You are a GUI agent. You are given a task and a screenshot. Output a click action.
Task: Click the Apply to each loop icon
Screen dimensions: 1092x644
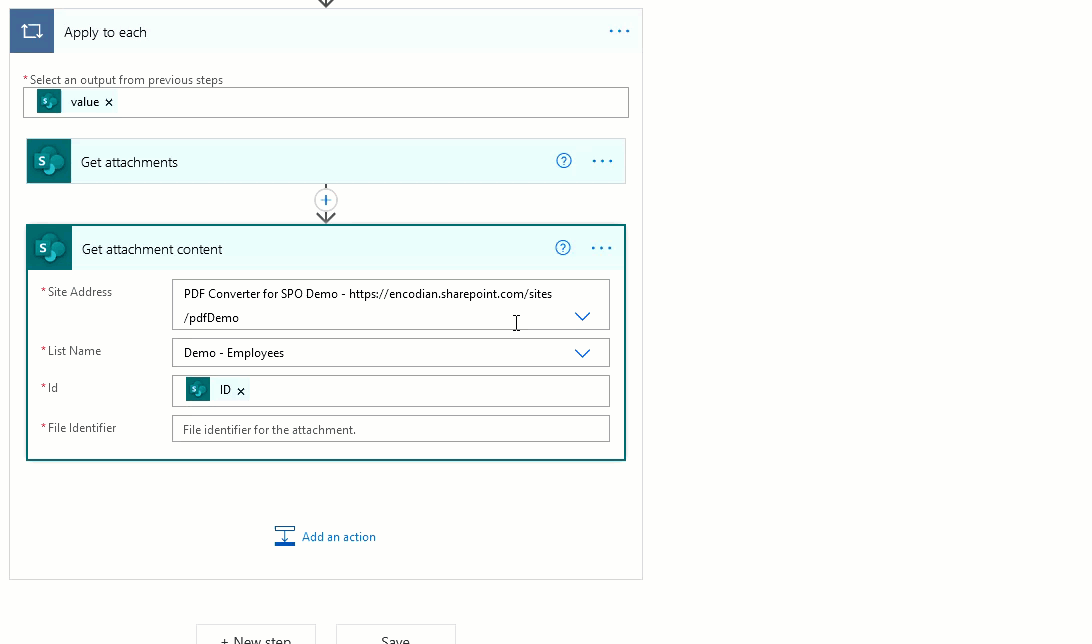pos(32,31)
